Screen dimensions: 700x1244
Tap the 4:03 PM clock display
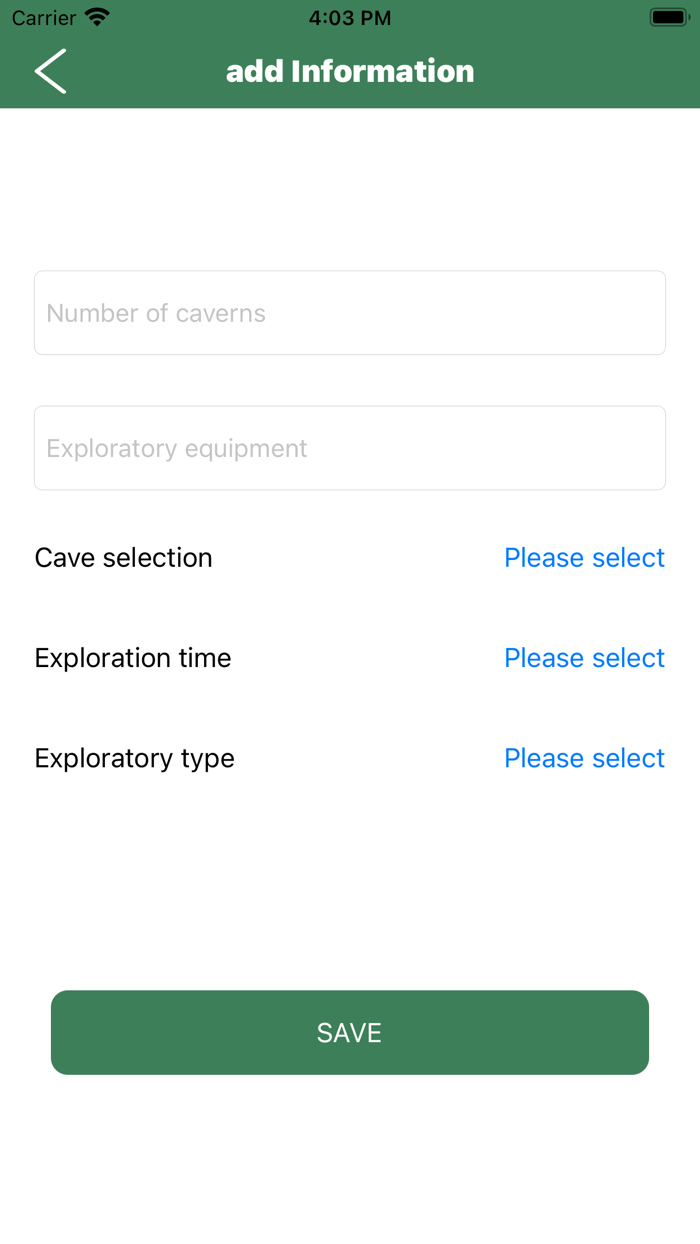point(350,17)
